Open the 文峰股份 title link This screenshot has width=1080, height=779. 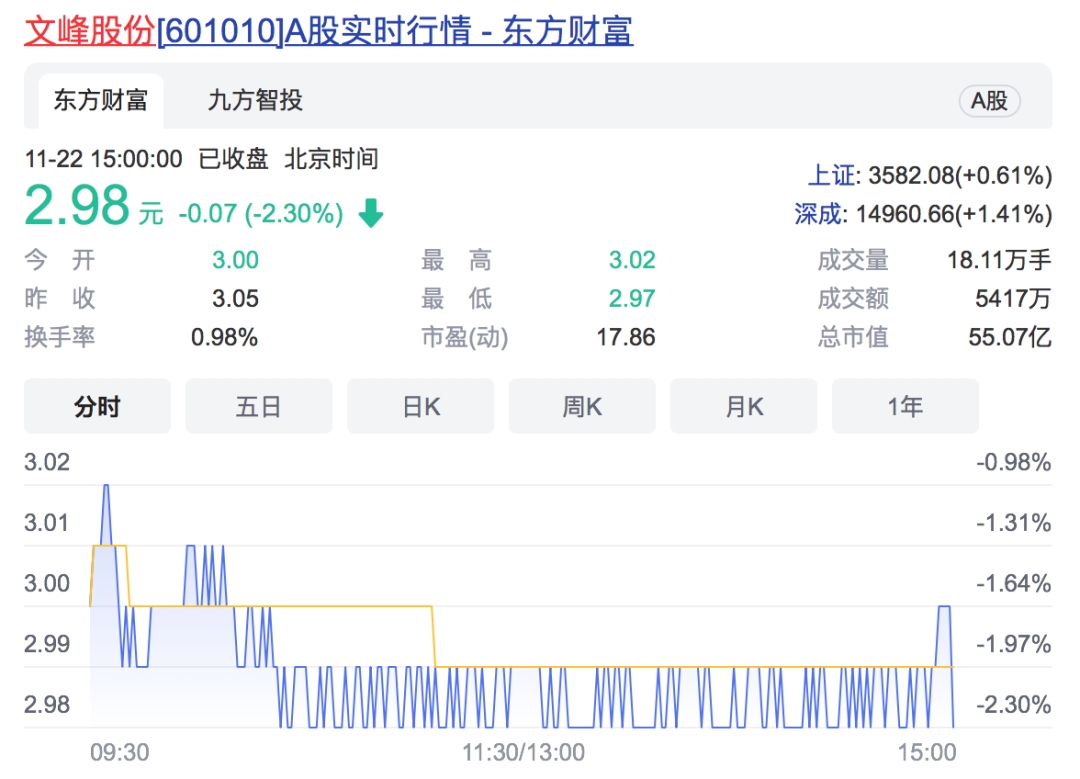pos(90,31)
